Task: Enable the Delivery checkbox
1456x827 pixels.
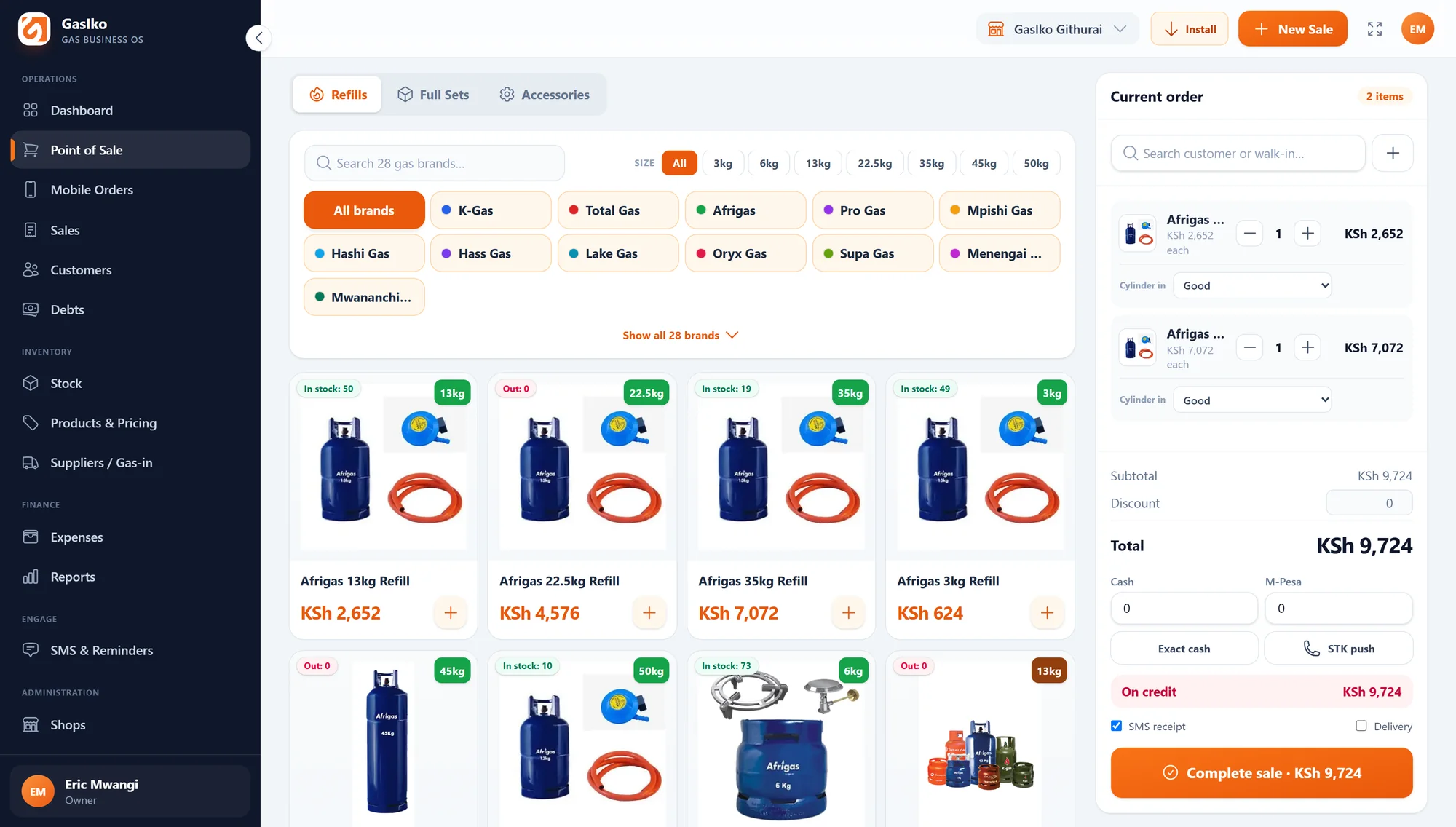Action: point(1361,726)
